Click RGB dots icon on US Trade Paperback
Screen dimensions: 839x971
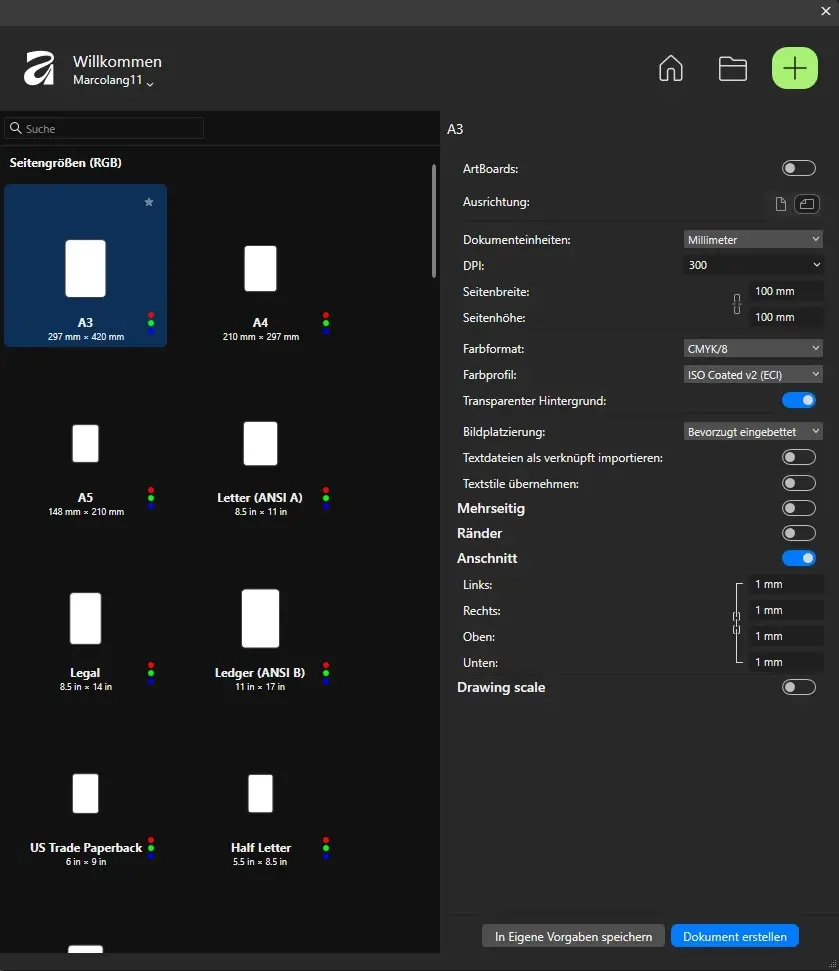(151, 848)
